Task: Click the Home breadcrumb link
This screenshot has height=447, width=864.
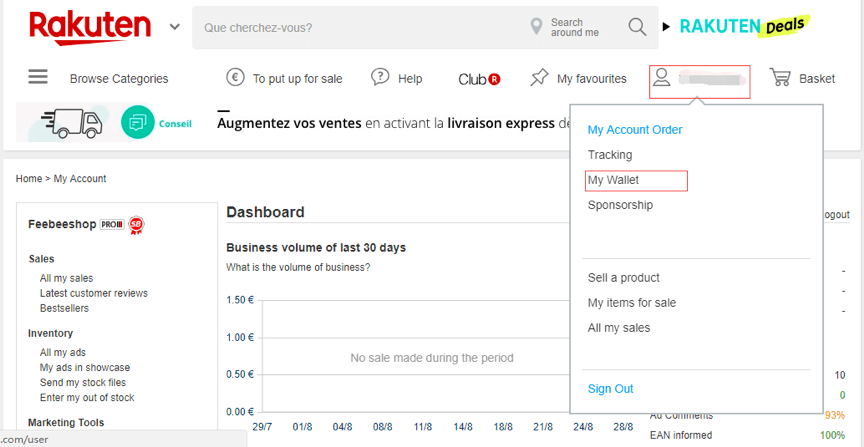Action: tap(29, 179)
